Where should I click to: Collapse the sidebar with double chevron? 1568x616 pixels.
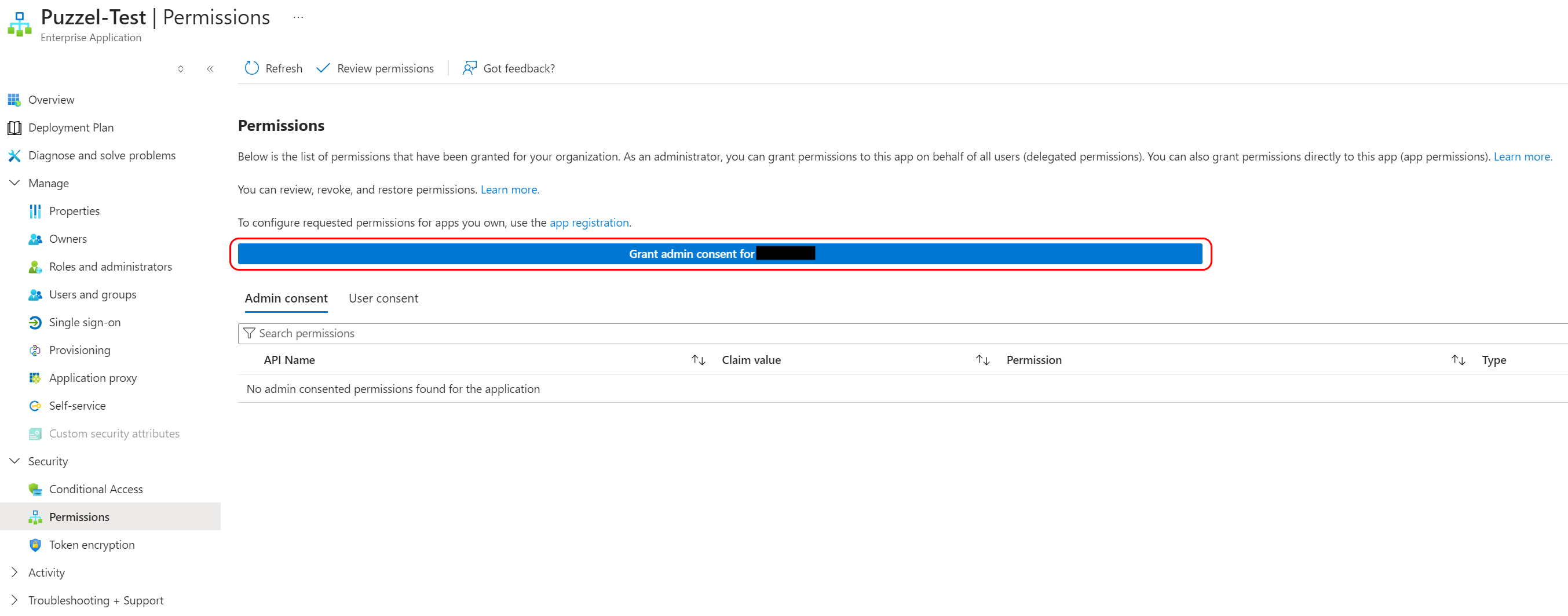(211, 69)
